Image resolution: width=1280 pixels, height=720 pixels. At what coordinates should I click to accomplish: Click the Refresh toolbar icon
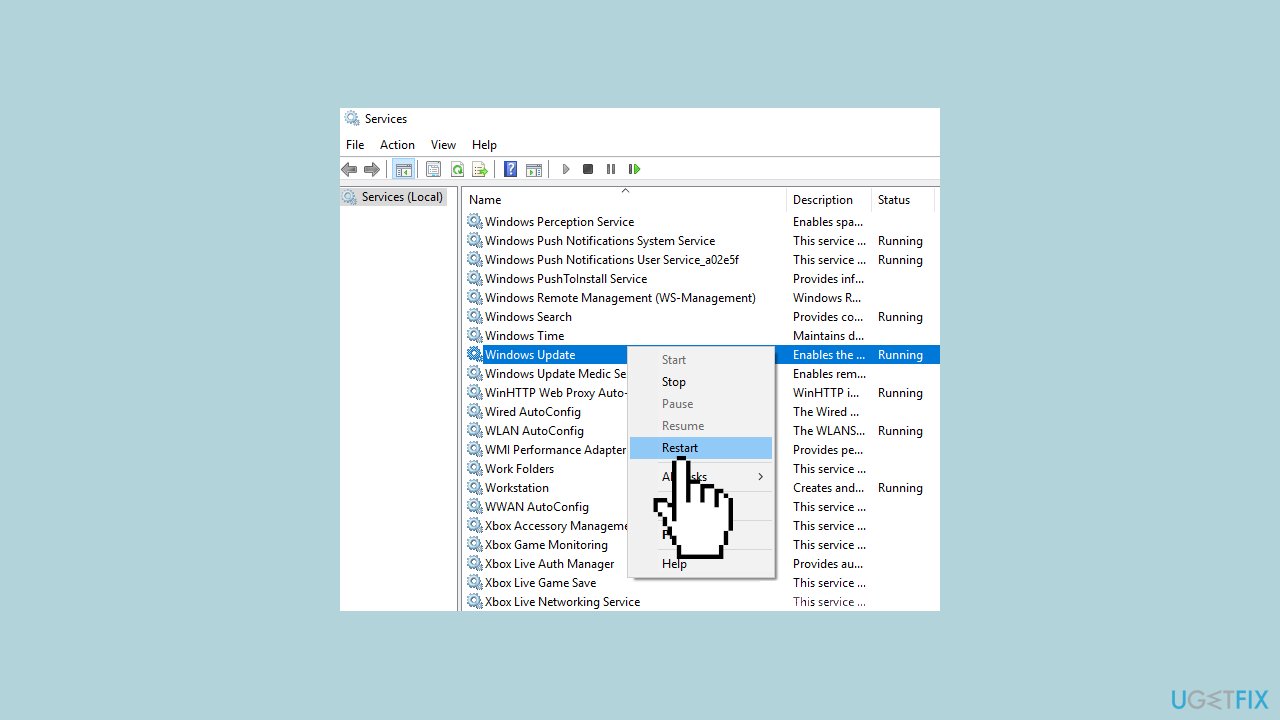click(x=457, y=170)
